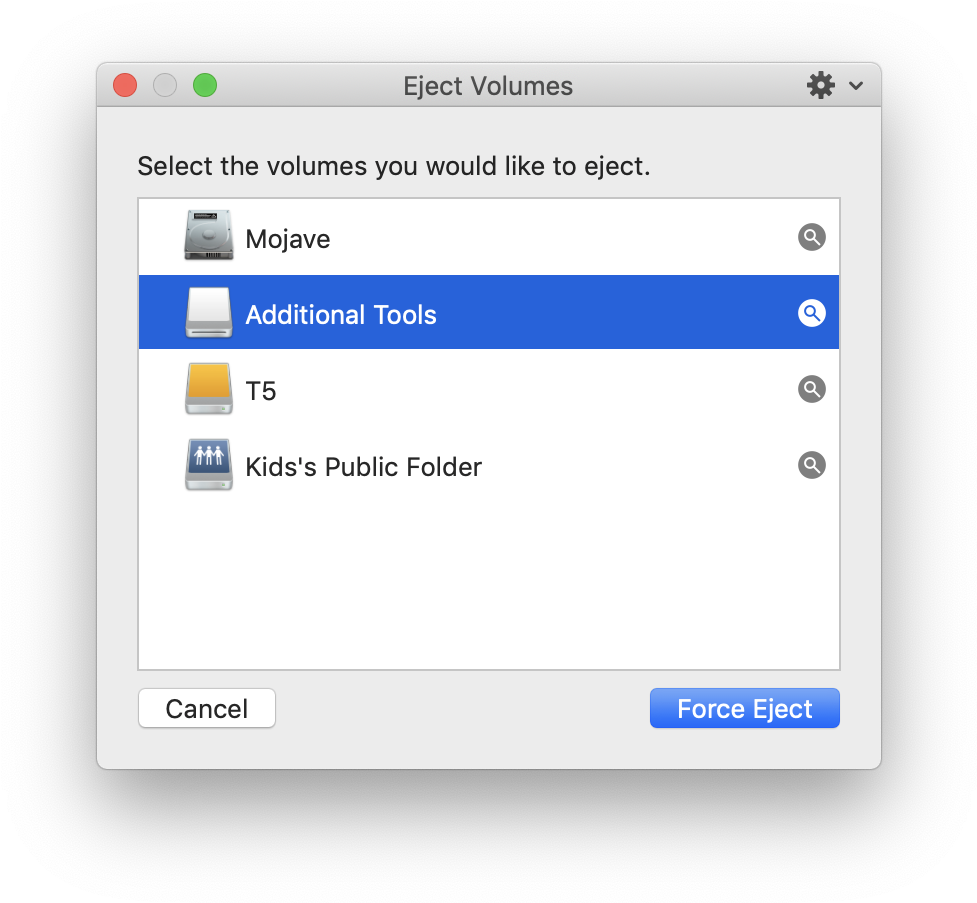977x903 pixels.
Task: Click the white Additional Tools disk icon
Action: pyautogui.click(x=209, y=312)
